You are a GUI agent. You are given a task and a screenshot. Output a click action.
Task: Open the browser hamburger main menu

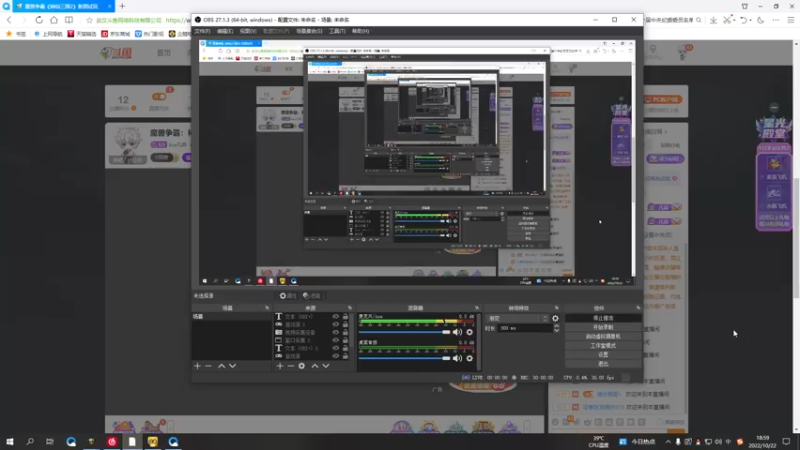(x=791, y=20)
